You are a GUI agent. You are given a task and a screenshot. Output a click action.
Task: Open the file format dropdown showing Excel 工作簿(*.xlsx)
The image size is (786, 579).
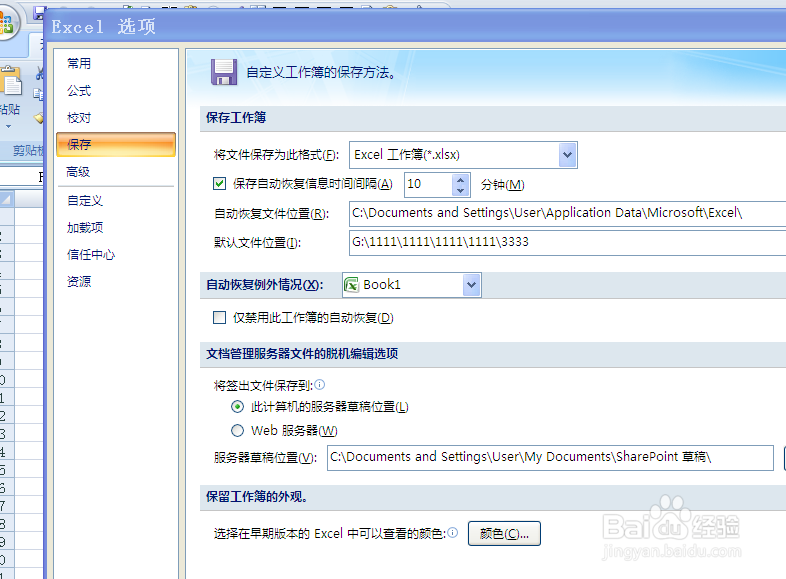pos(463,155)
